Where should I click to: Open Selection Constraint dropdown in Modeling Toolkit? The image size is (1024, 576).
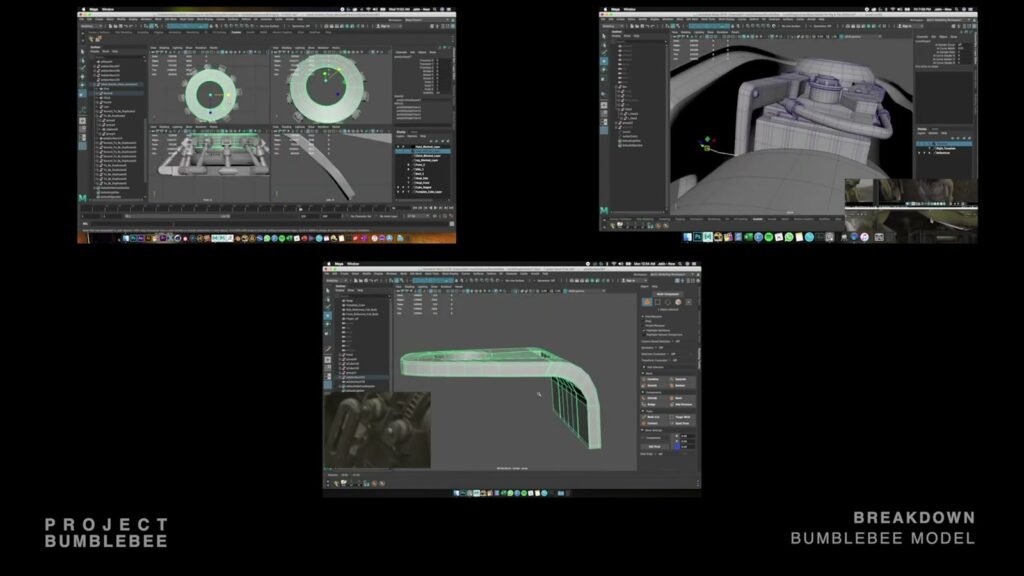coord(672,354)
